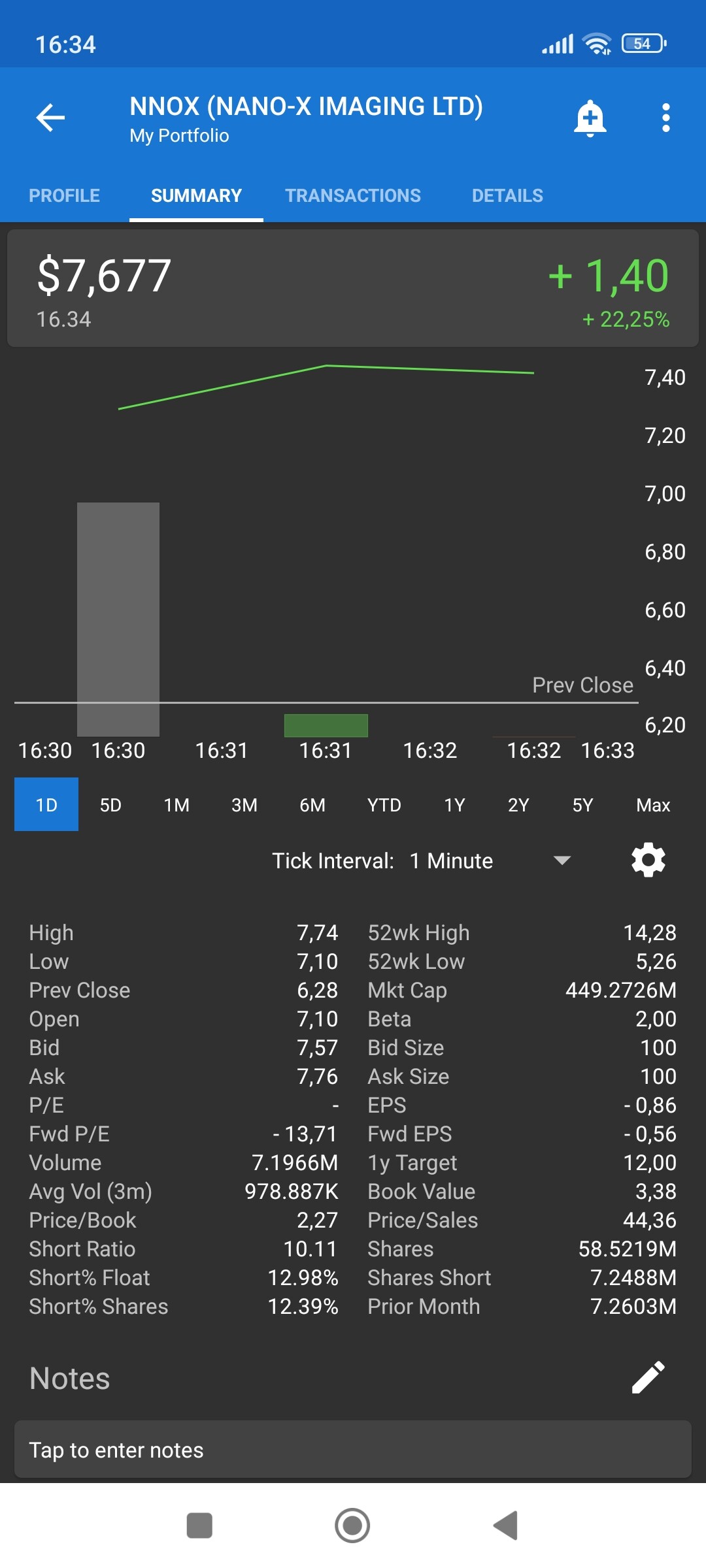Select the YTD chart range
706x1568 pixels.
(x=384, y=805)
